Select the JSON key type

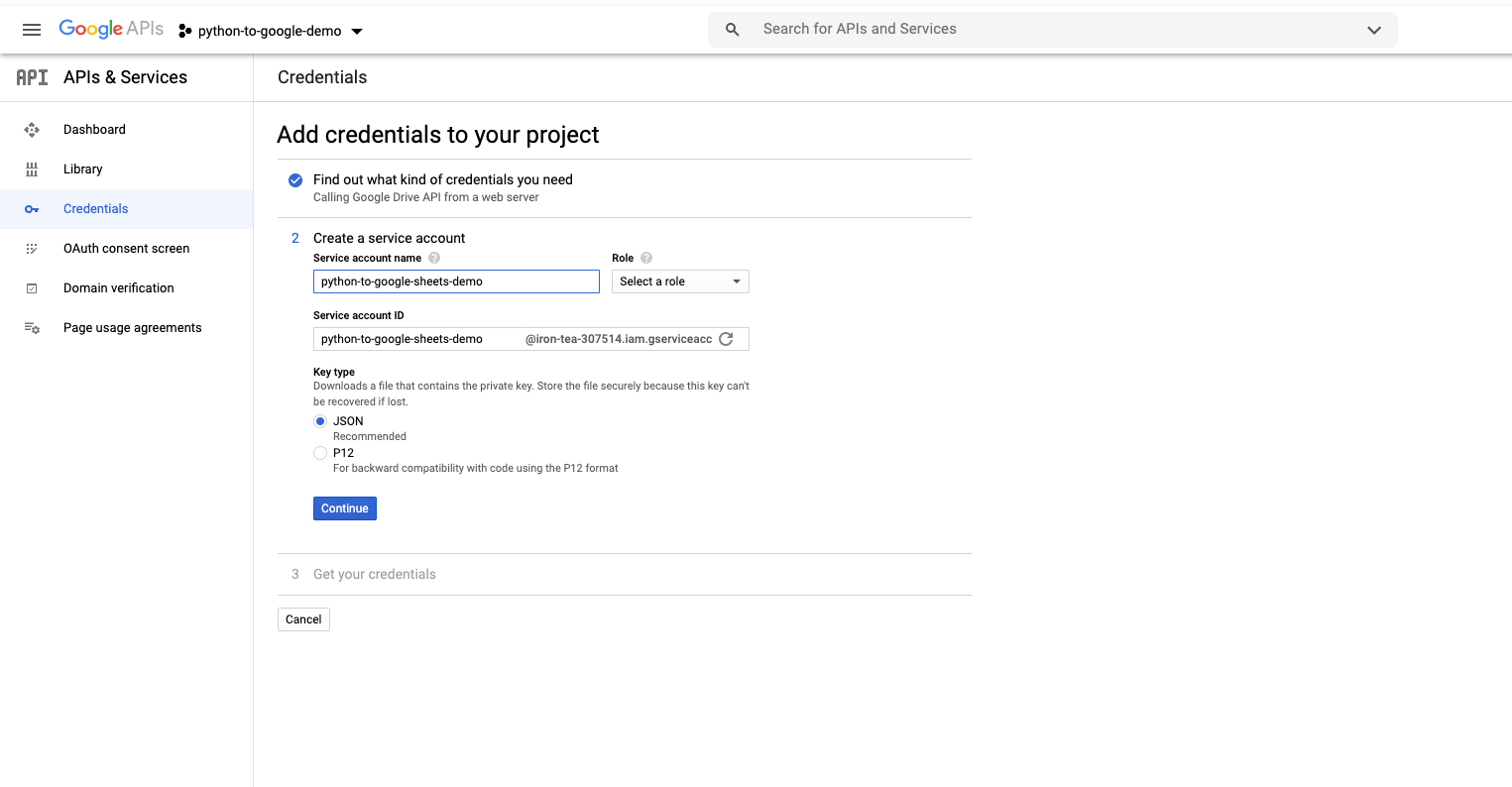(x=320, y=421)
